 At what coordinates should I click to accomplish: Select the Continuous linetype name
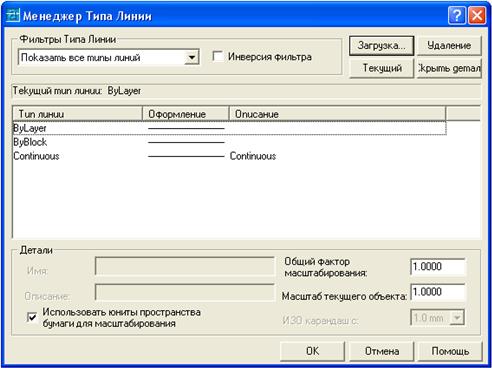36,156
